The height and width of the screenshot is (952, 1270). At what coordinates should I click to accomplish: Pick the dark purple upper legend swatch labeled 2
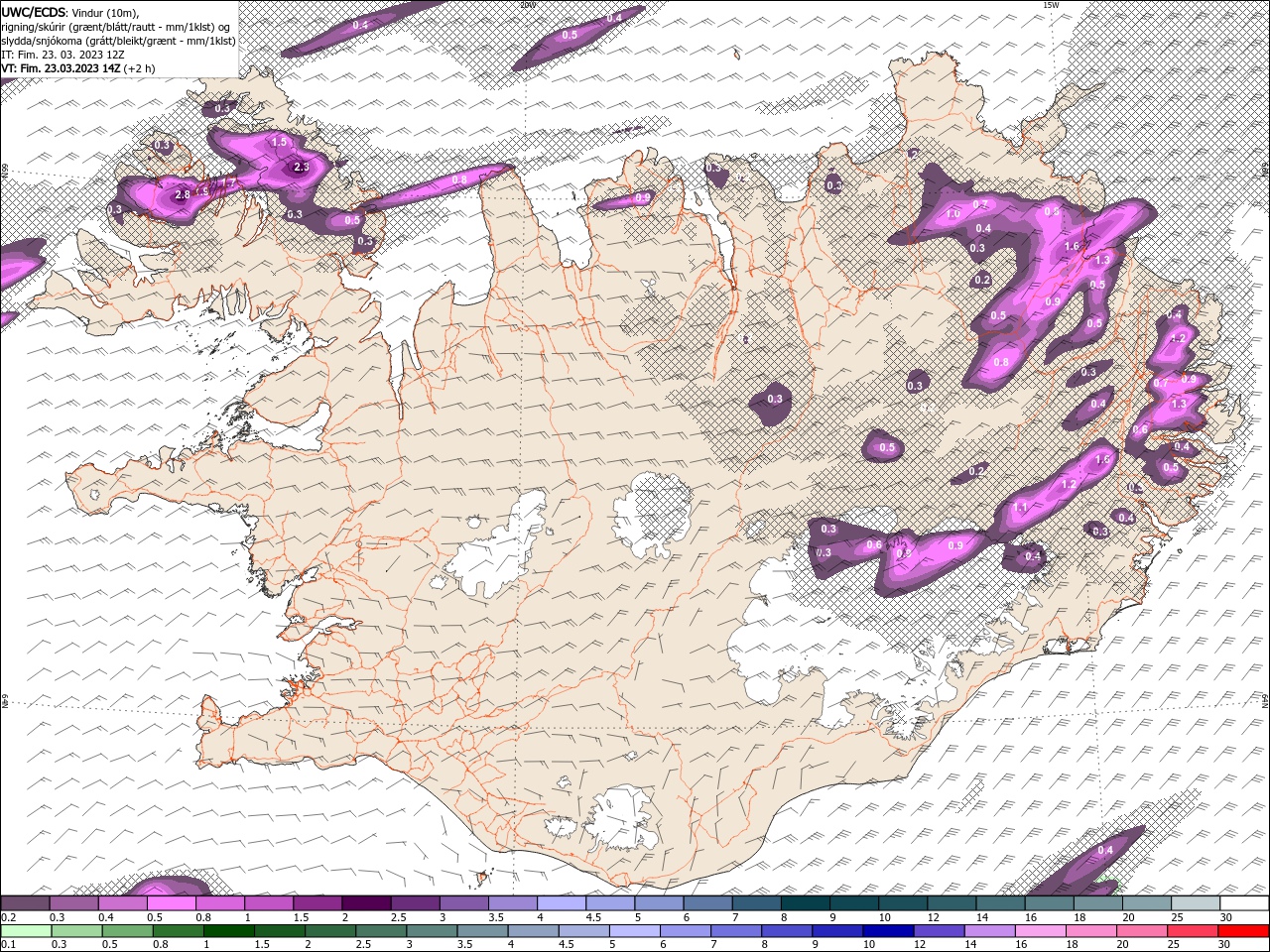pyautogui.click(x=366, y=903)
